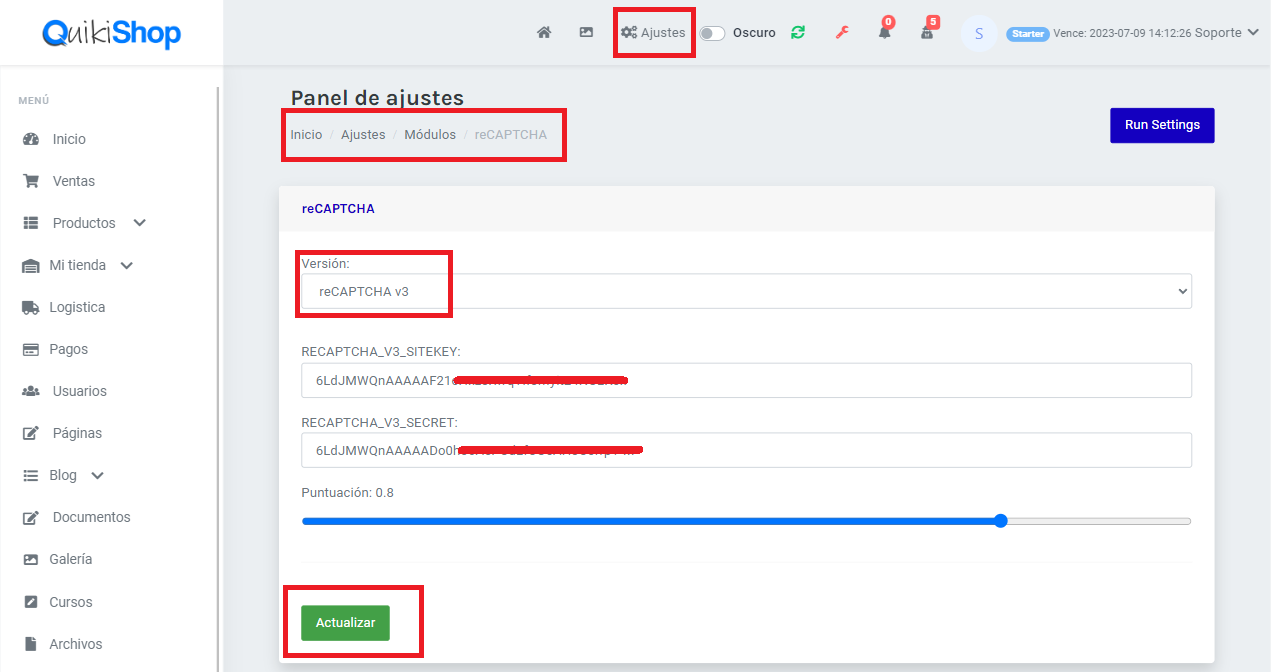Image resolution: width=1271 pixels, height=672 pixels.
Task: Open the image gallery icon in top bar
Action: click(x=586, y=32)
